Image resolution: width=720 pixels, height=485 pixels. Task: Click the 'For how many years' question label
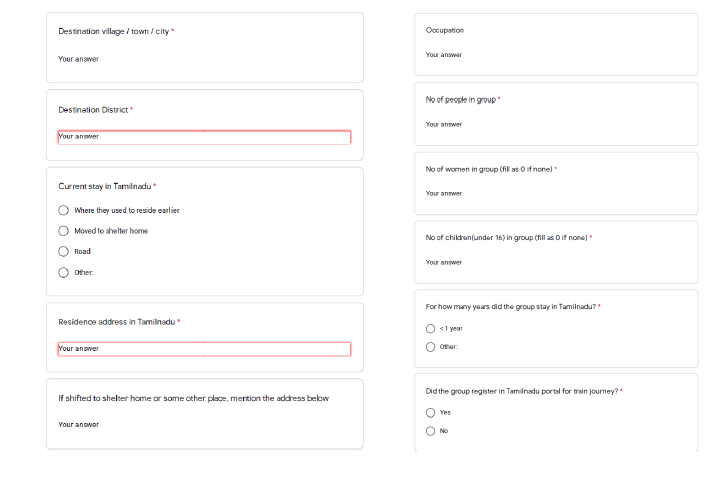click(x=510, y=306)
